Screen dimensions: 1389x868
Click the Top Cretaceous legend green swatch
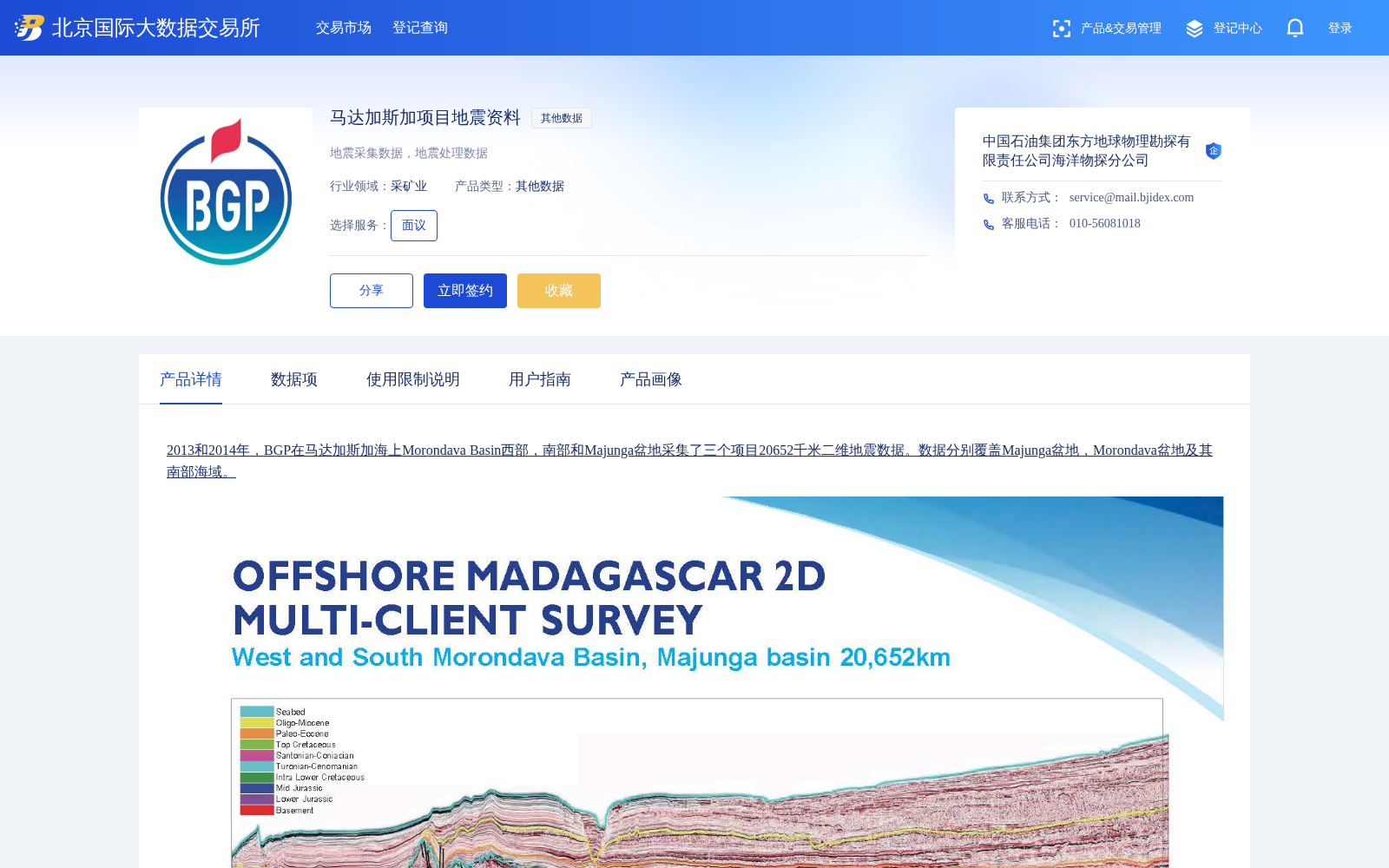click(x=257, y=745)
